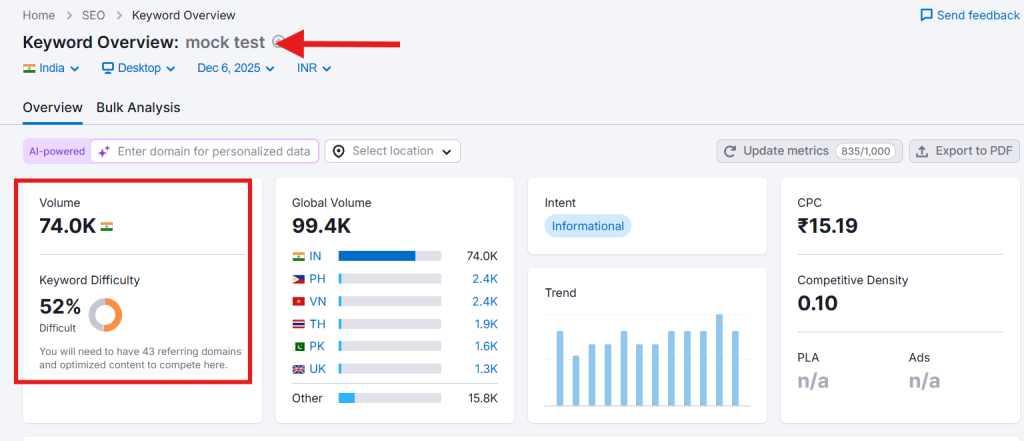Switch to the Bulk Analysis tab
The height and width of the screenshot is (441, 1024).
pos(138,108)
